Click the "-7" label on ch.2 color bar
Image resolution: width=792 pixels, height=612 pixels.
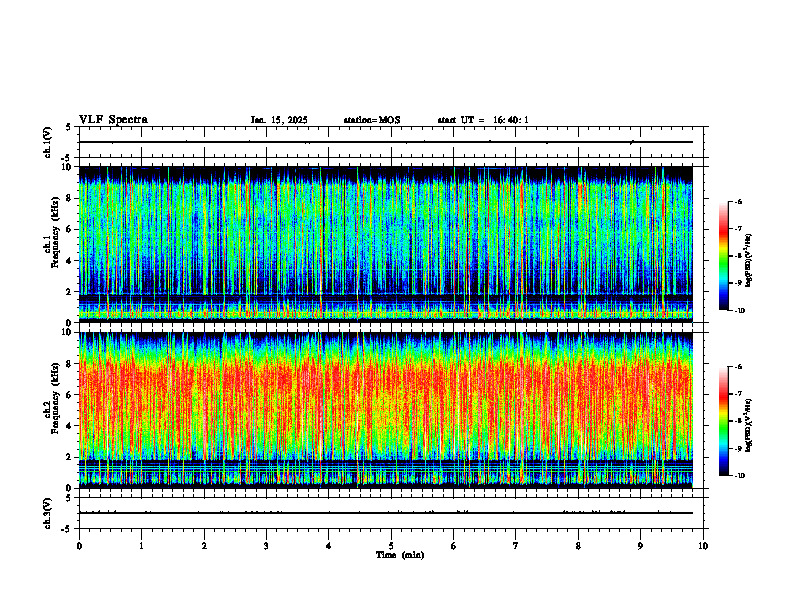[x=738, y=394]
